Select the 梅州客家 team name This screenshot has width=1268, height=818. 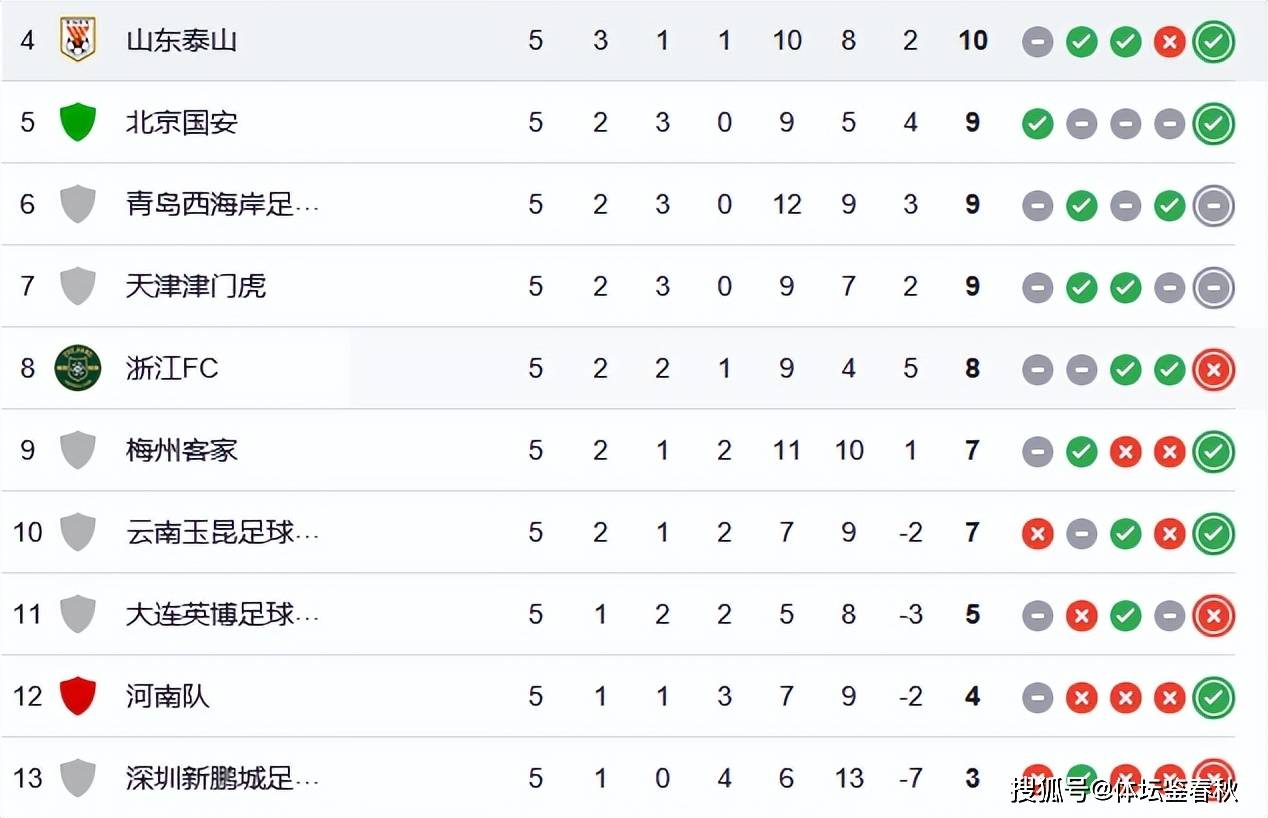coord(181,450)
